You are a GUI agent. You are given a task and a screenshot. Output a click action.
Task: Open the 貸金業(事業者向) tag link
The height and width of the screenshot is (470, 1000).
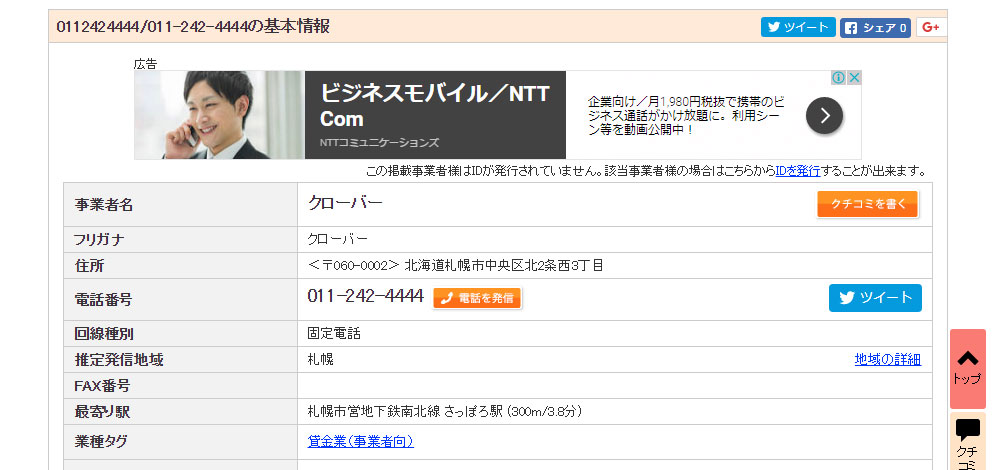pos(360,441)
